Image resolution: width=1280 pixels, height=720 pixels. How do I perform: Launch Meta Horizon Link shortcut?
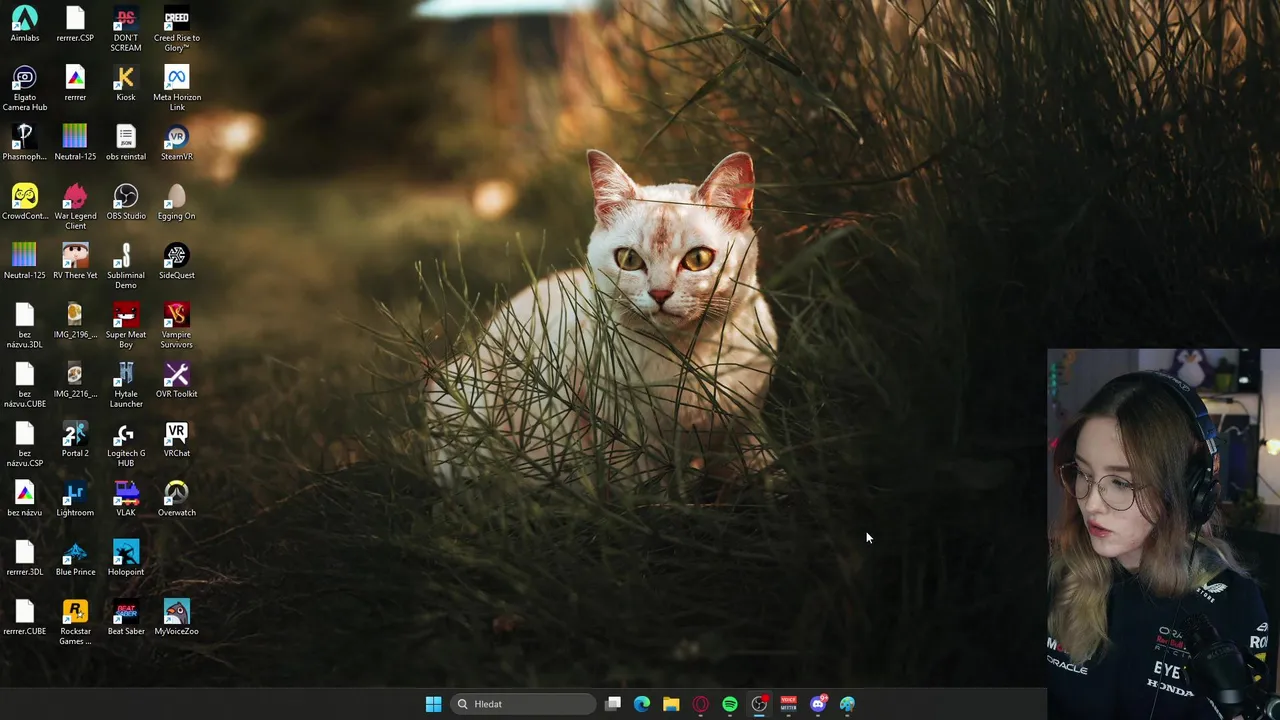pyautogui.click(x=177, y=89)
